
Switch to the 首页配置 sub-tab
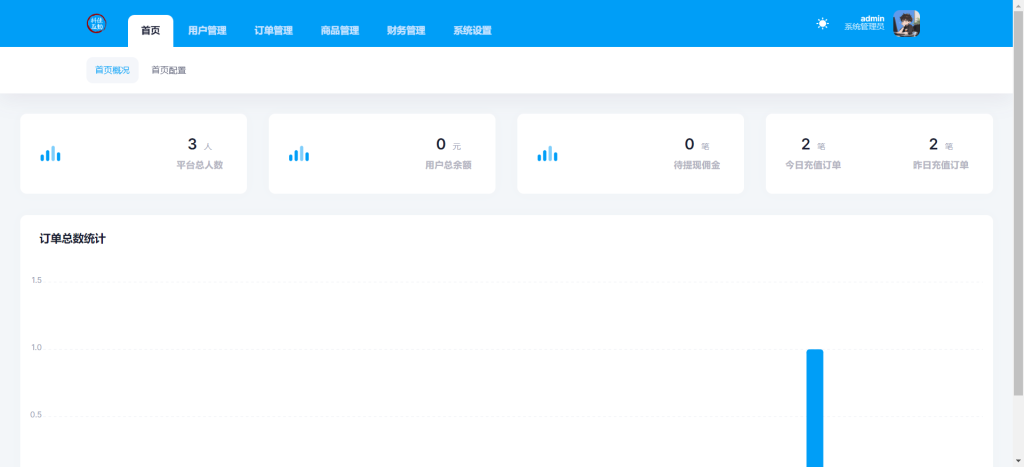[168, 71]
